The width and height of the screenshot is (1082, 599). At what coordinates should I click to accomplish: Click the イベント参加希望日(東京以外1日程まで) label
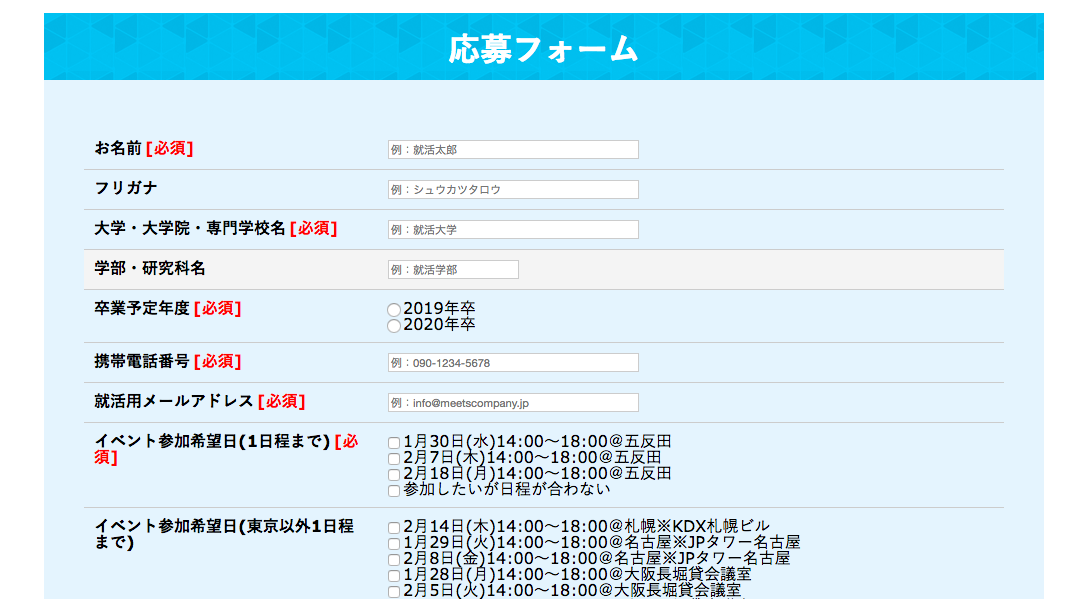[x=224, y=534]
